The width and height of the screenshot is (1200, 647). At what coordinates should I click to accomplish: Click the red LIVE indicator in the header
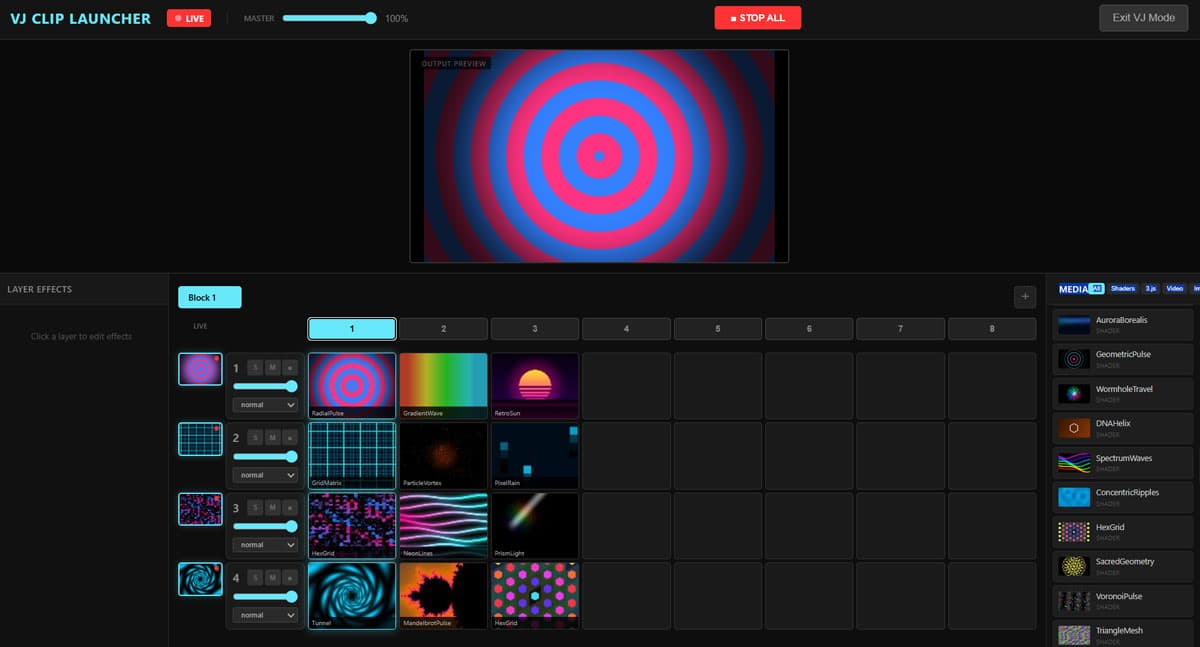(188, 17)
